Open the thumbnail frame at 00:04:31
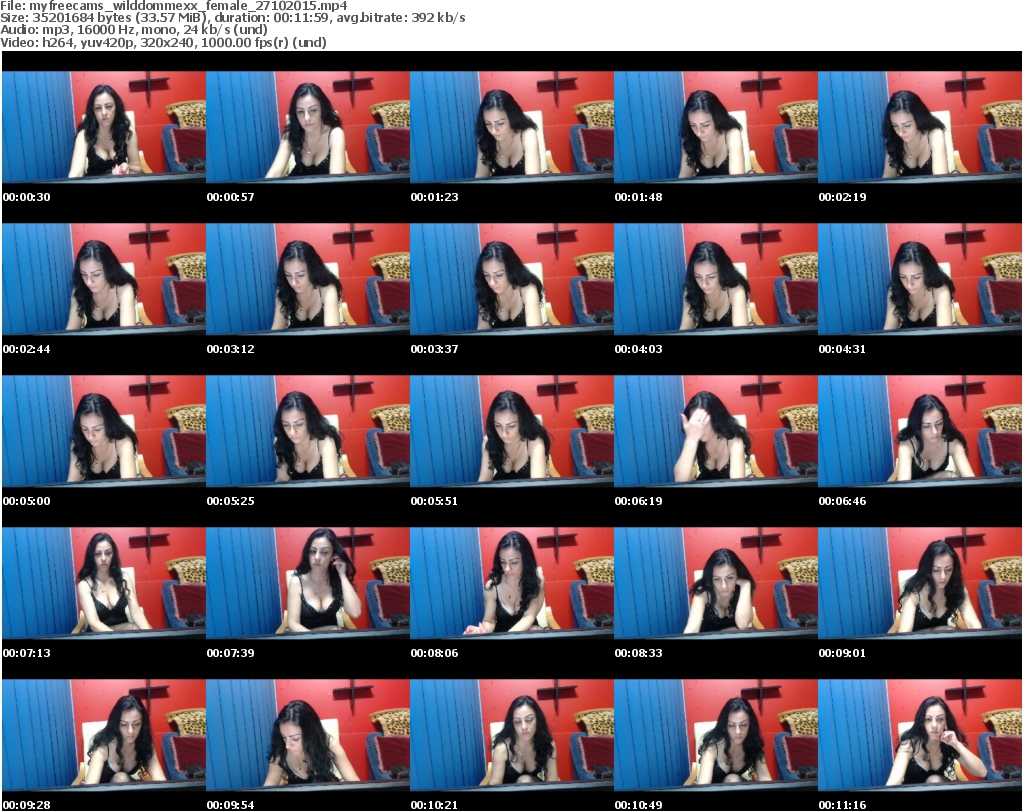The image size is (1024, 811). (x=920, y=279)
